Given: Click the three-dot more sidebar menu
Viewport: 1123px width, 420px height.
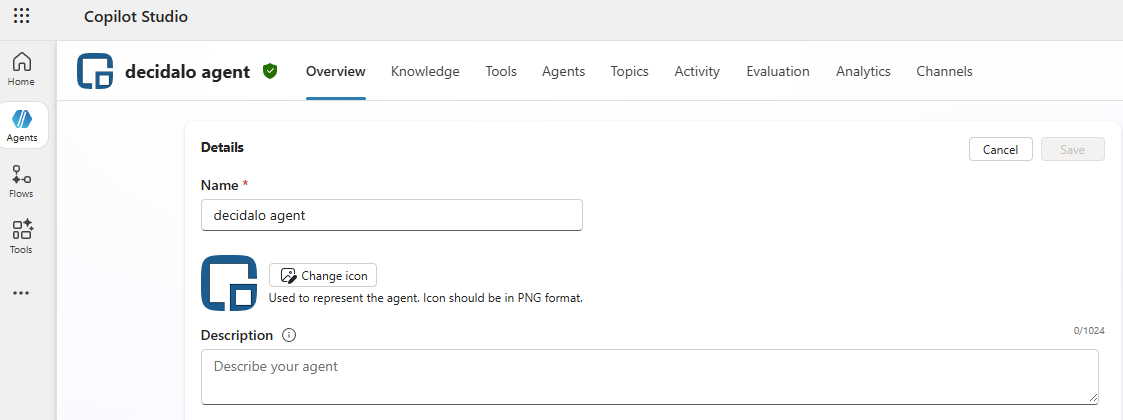Looking at the screenshot, I should pyautogui.click(x=21, y=293).
